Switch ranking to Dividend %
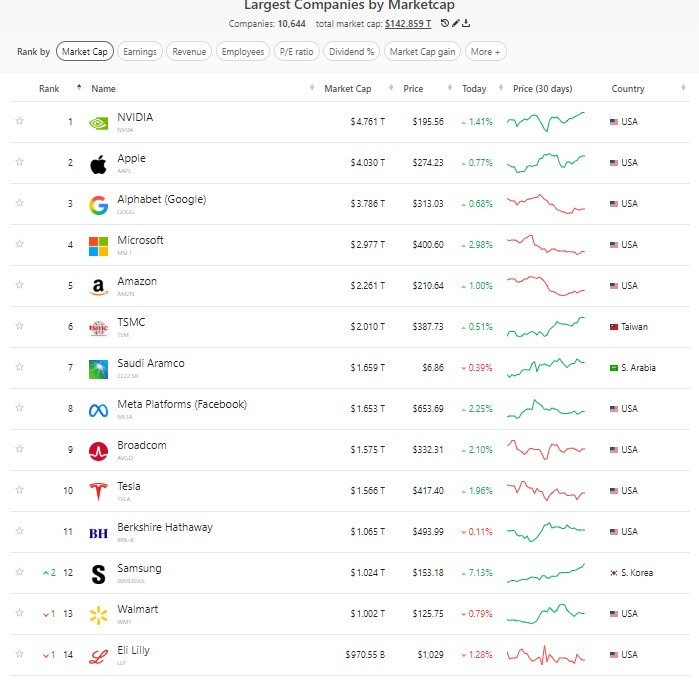Viewport: 699px width, 682px height. pyautogui.click(x=351, y=52)
